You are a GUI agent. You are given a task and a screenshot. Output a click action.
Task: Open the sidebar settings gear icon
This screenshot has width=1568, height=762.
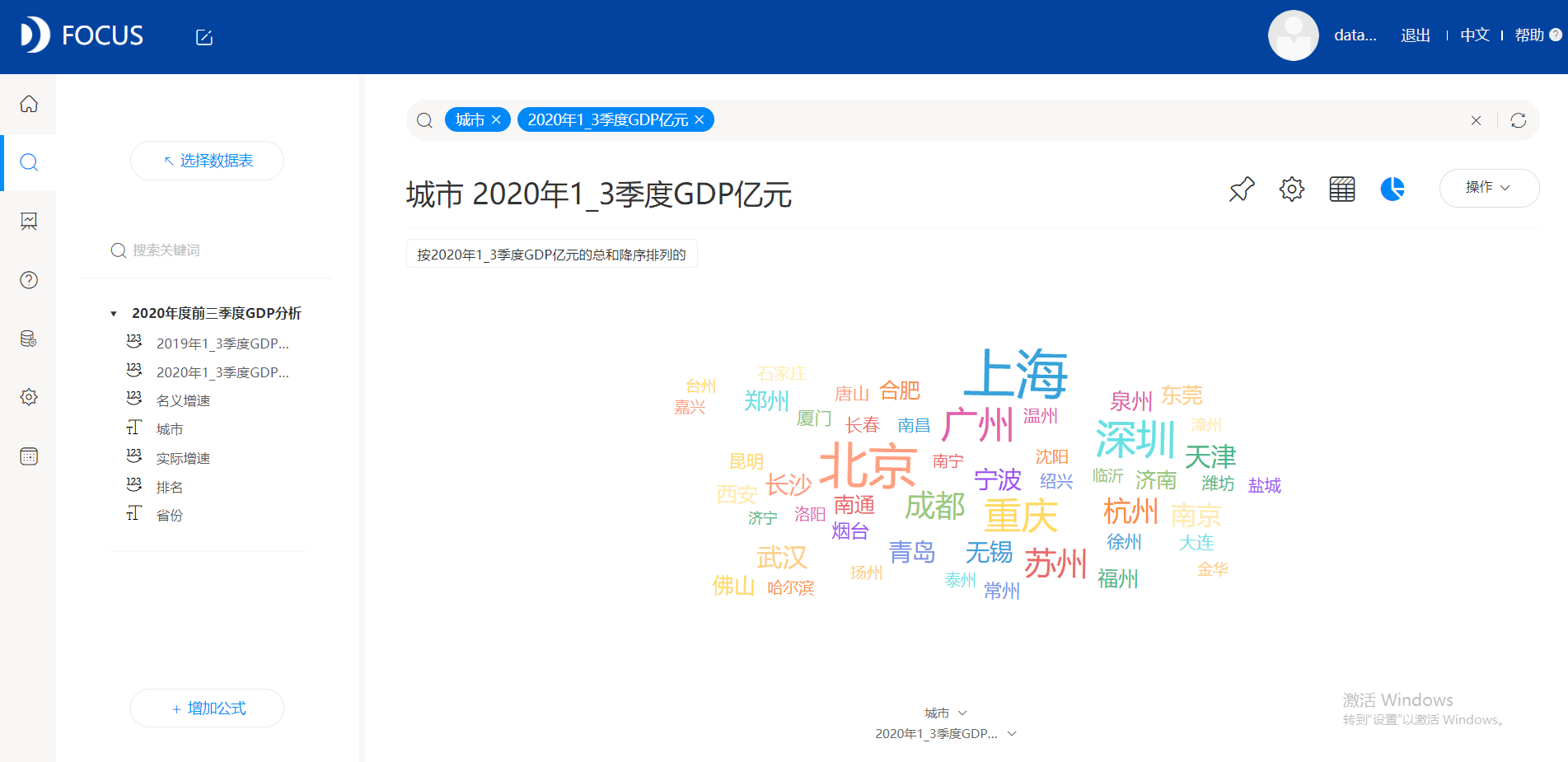29,397
